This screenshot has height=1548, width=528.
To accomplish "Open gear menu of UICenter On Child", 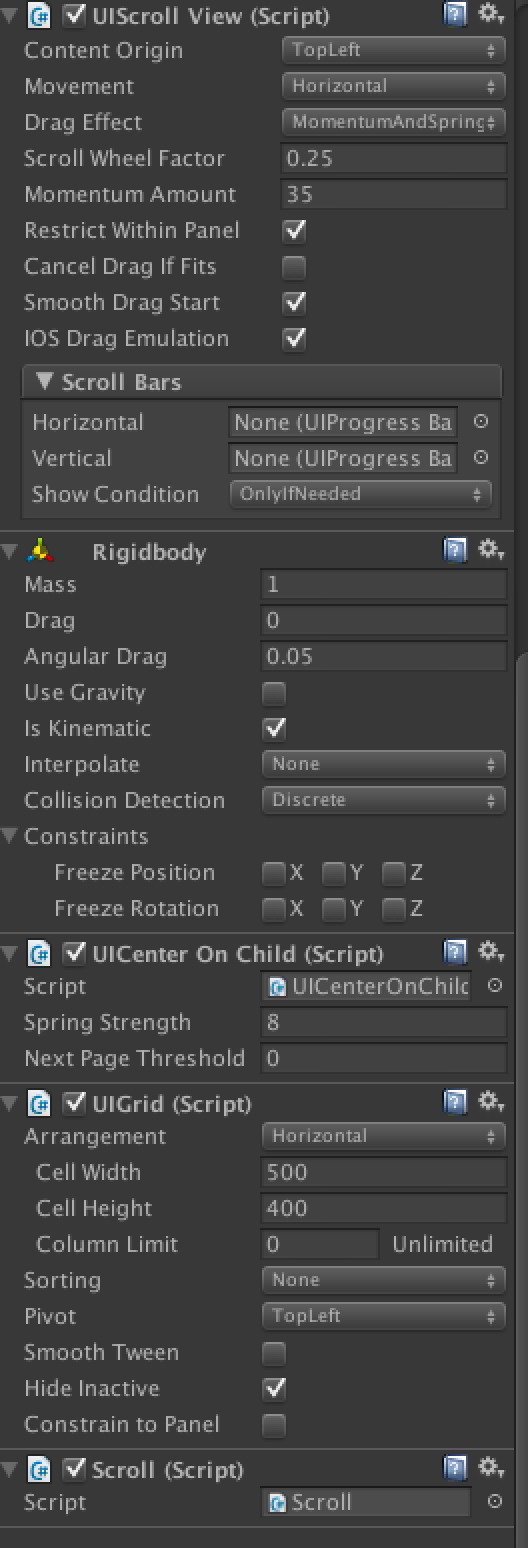I will pos(491,951).
